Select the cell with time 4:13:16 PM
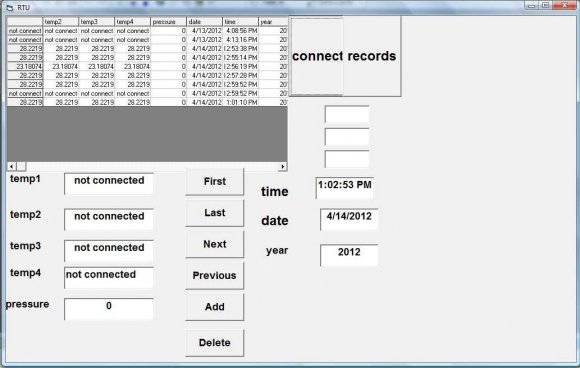 click(240, 40)
